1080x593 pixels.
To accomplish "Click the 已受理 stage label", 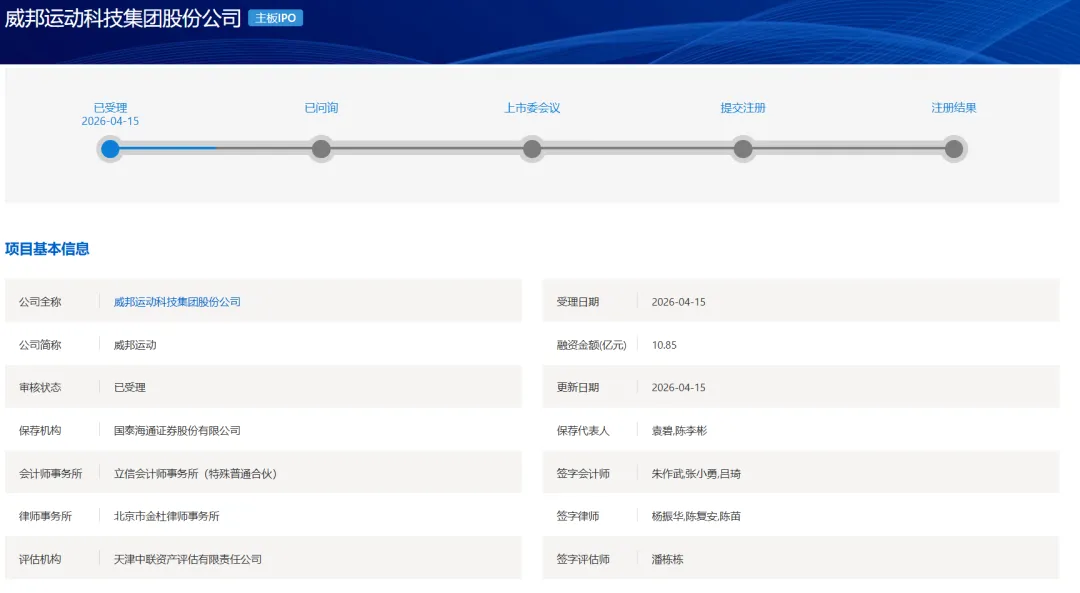I will [x=110, y=107].
